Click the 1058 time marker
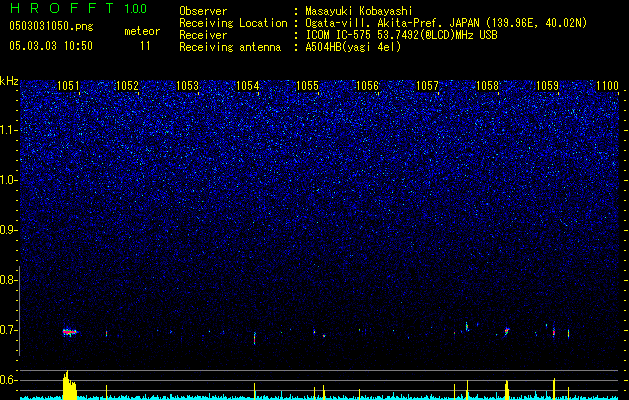The image size is (629, 400). pos(487,86)
